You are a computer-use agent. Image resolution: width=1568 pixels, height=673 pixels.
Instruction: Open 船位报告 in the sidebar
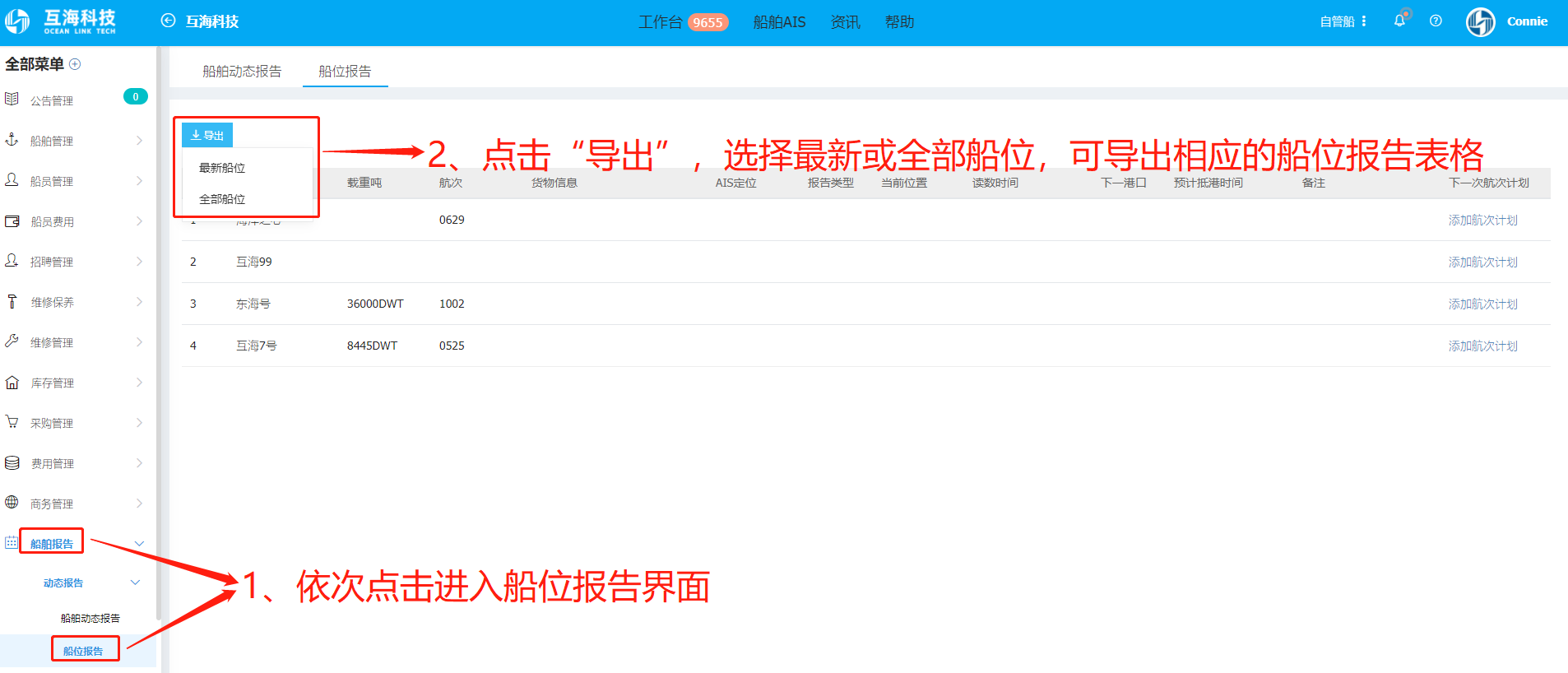point(83,651)
